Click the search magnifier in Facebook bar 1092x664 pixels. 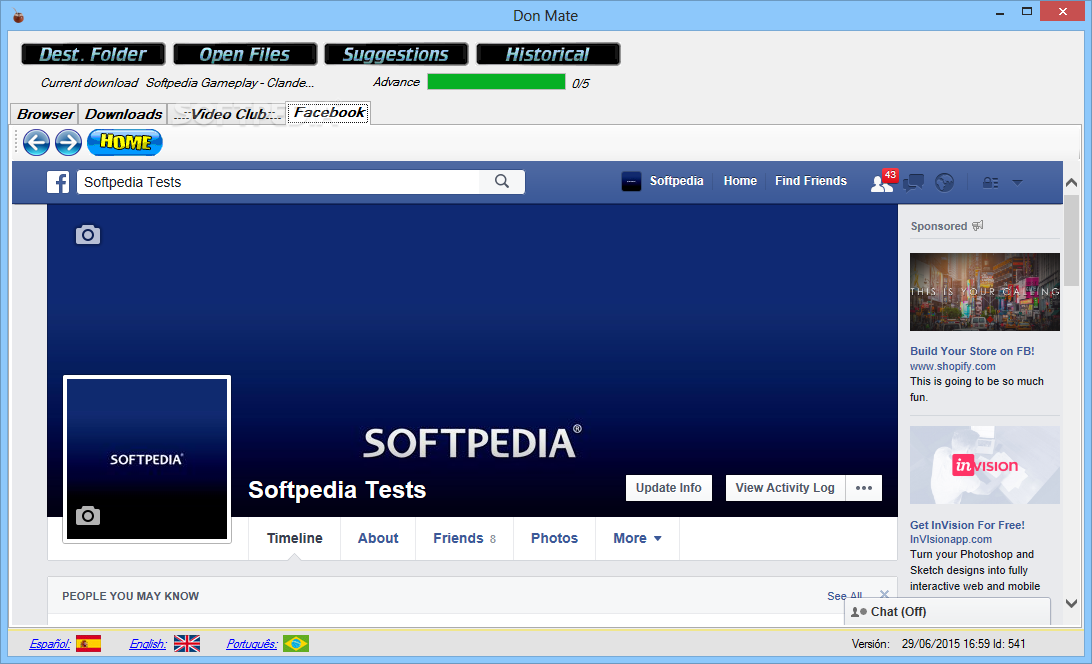501,182
